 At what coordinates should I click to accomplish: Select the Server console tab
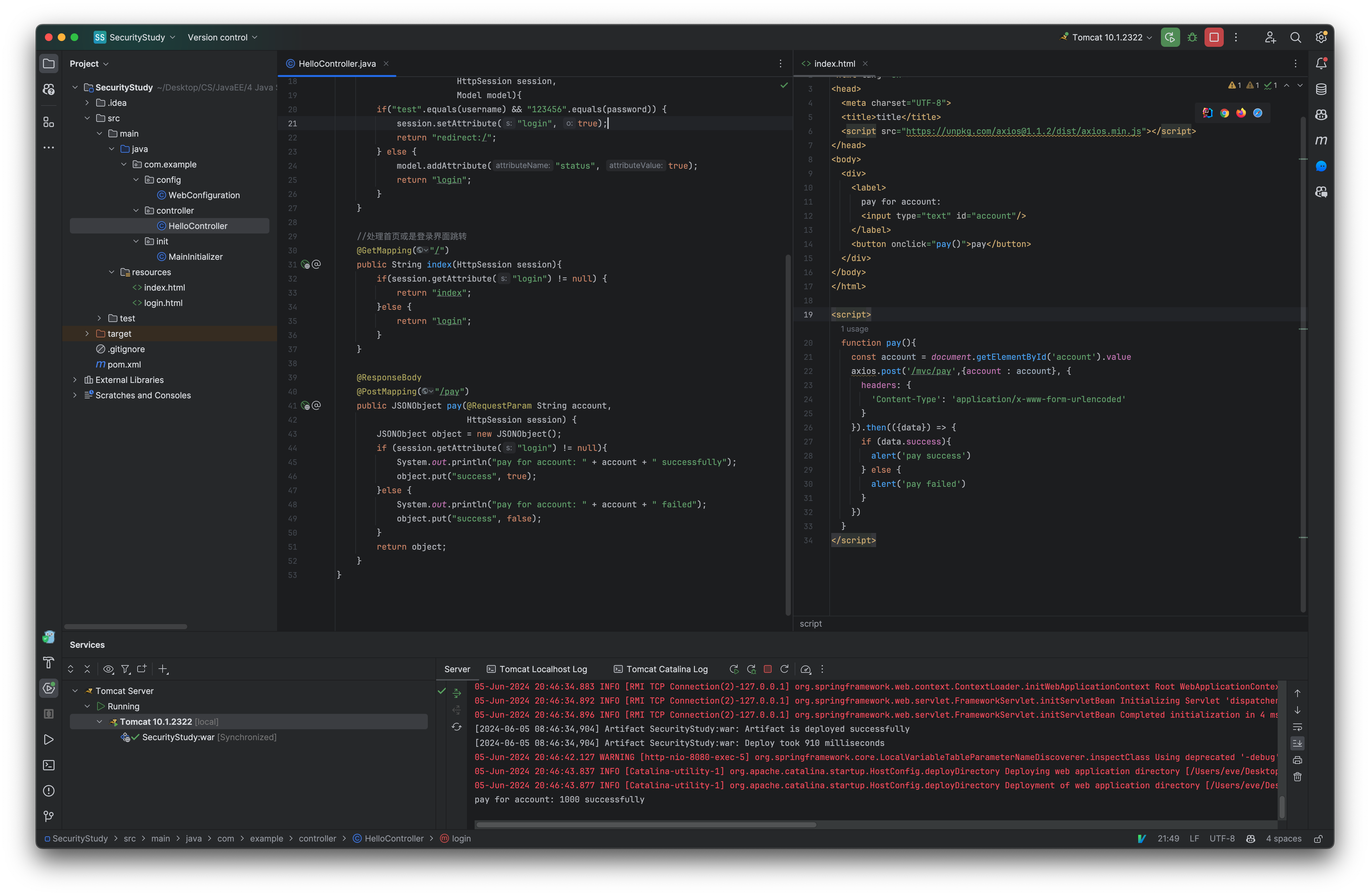click(457, 669)
